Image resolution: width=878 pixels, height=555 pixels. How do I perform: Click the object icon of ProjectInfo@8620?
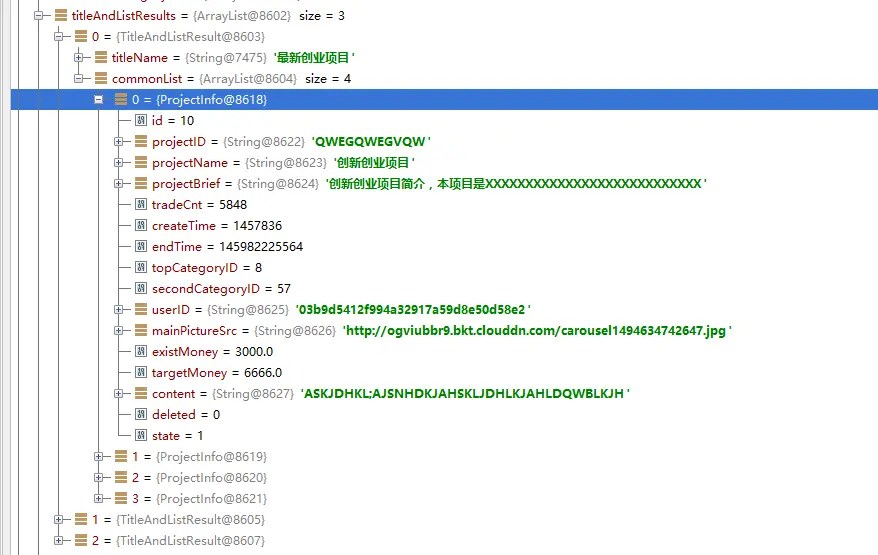point(121,478)
